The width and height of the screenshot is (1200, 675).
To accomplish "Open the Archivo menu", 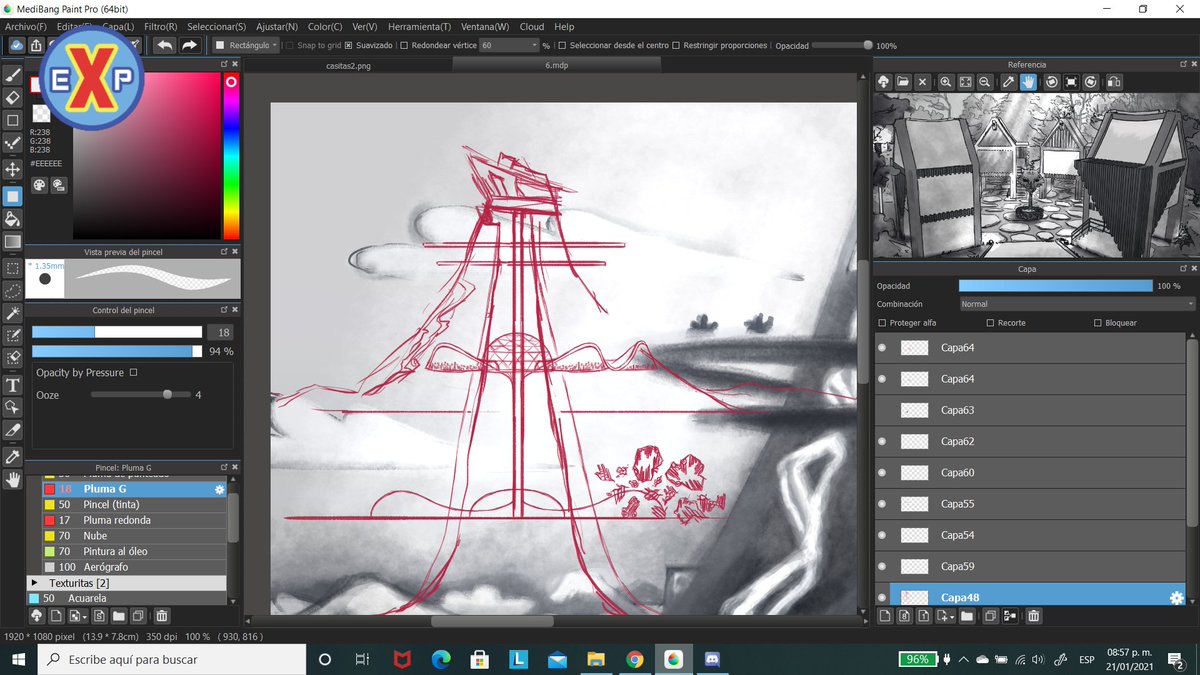I will tap(26, 27).
